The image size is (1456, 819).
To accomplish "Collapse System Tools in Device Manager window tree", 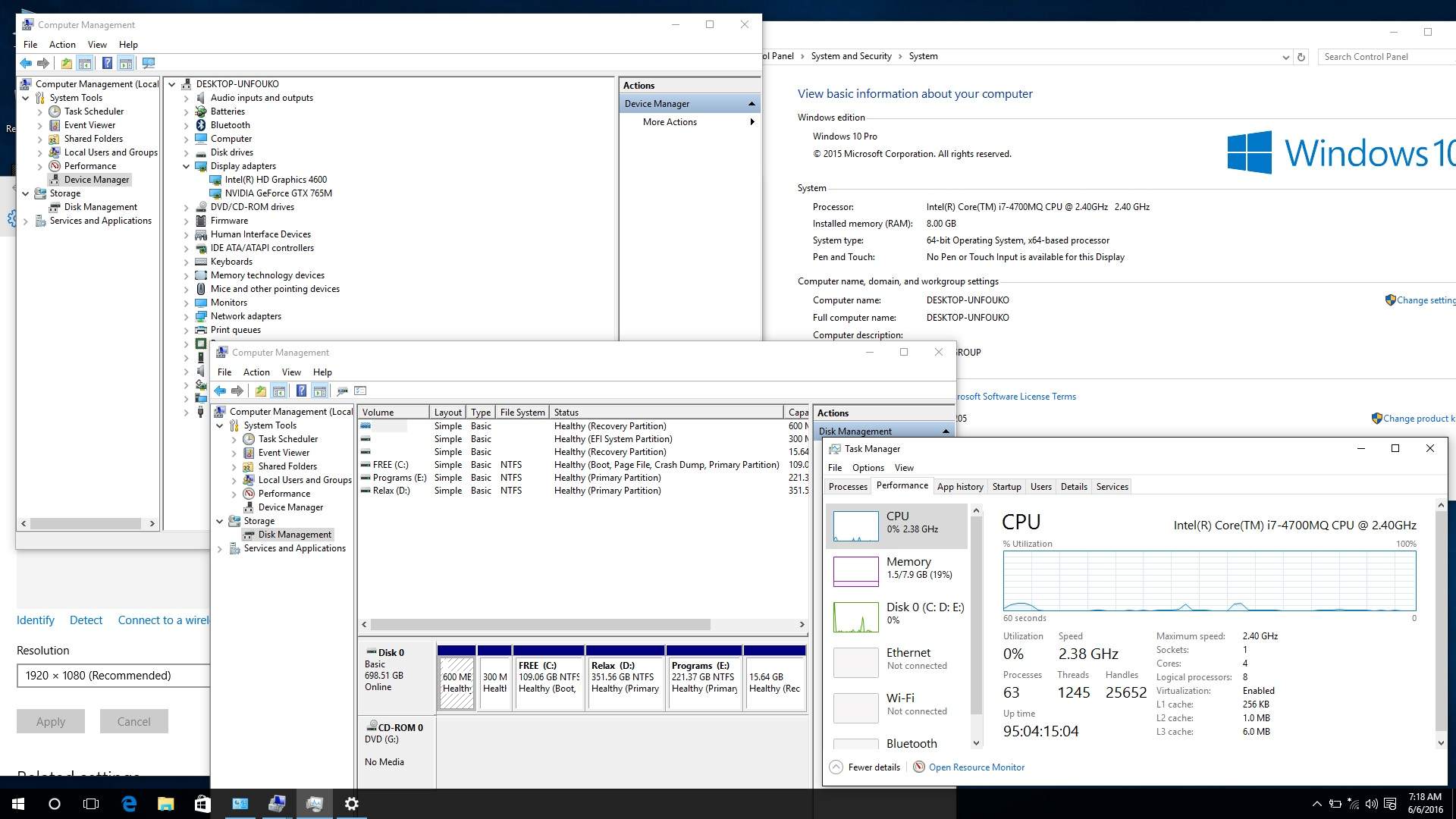I will tap(26, 99).
